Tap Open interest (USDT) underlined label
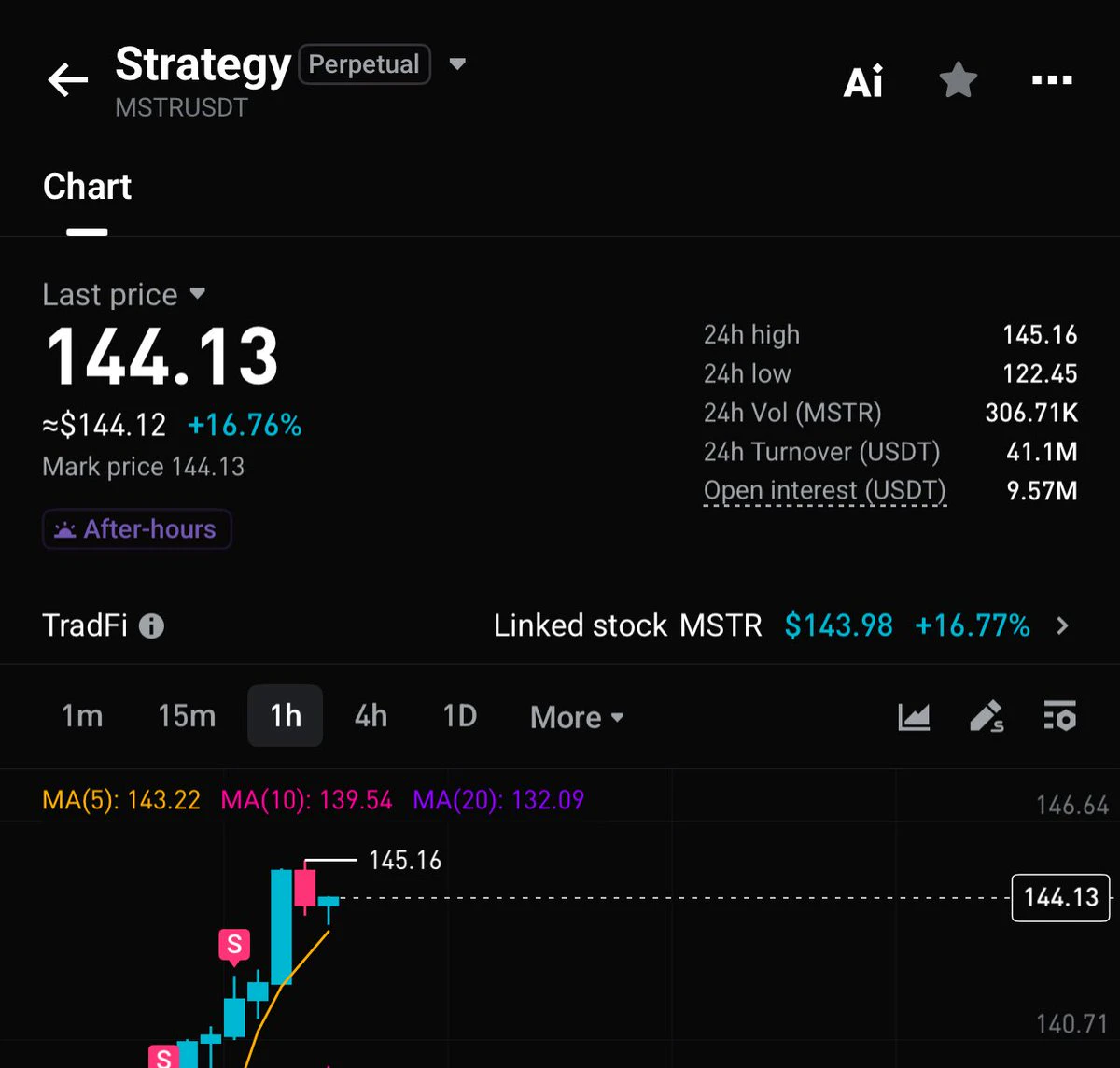This screenshot has height=1068, width=1120. pos(825,491)
